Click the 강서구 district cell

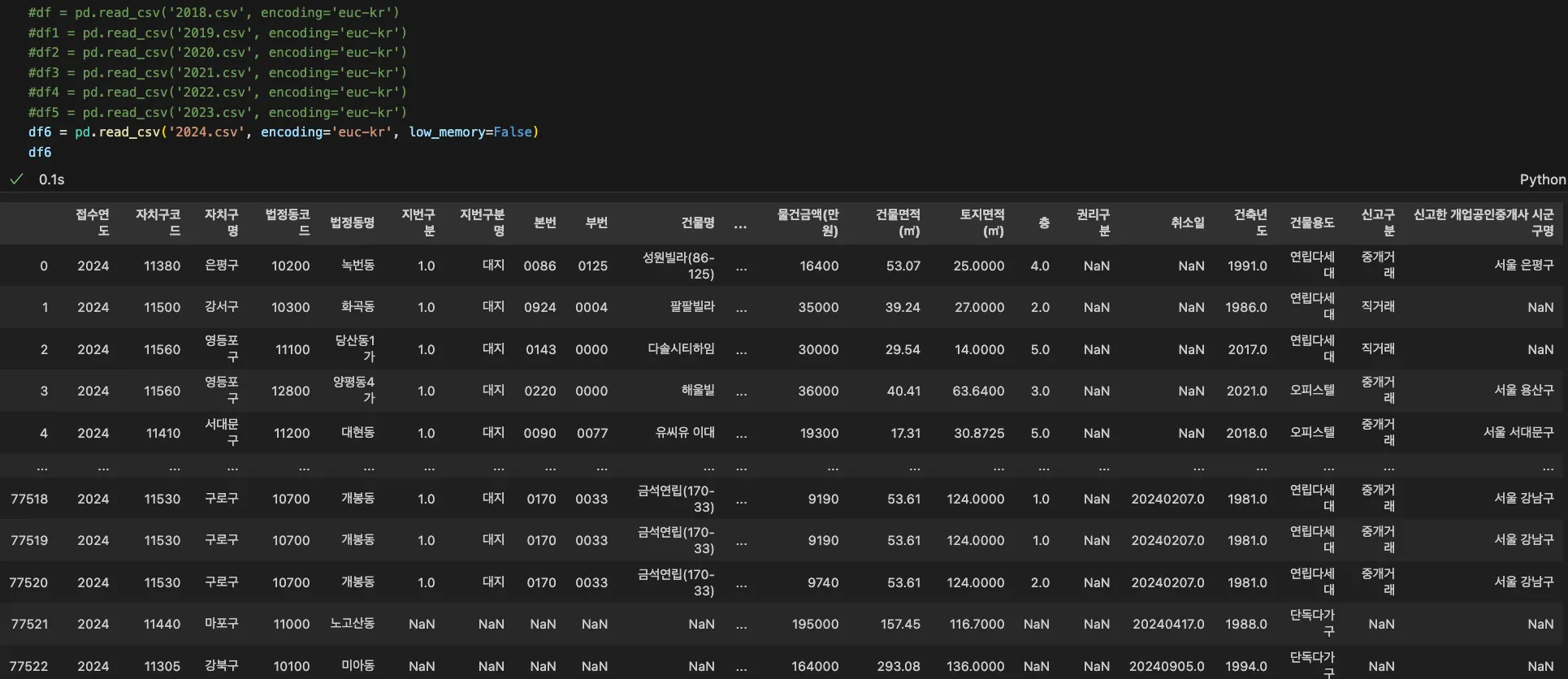(x=221, y=306)
